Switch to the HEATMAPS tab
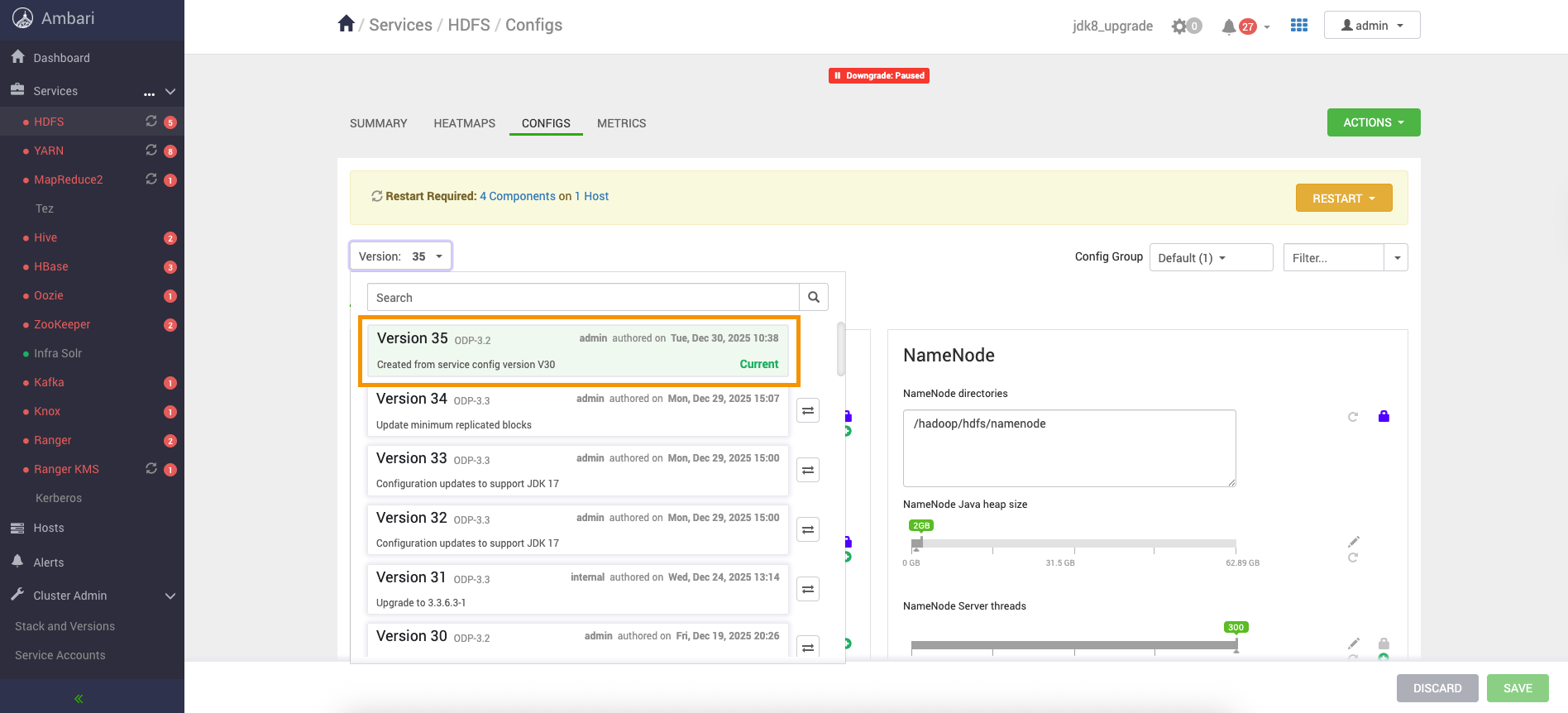Screen dimensions: 1568x713 (x=464, y=123)
